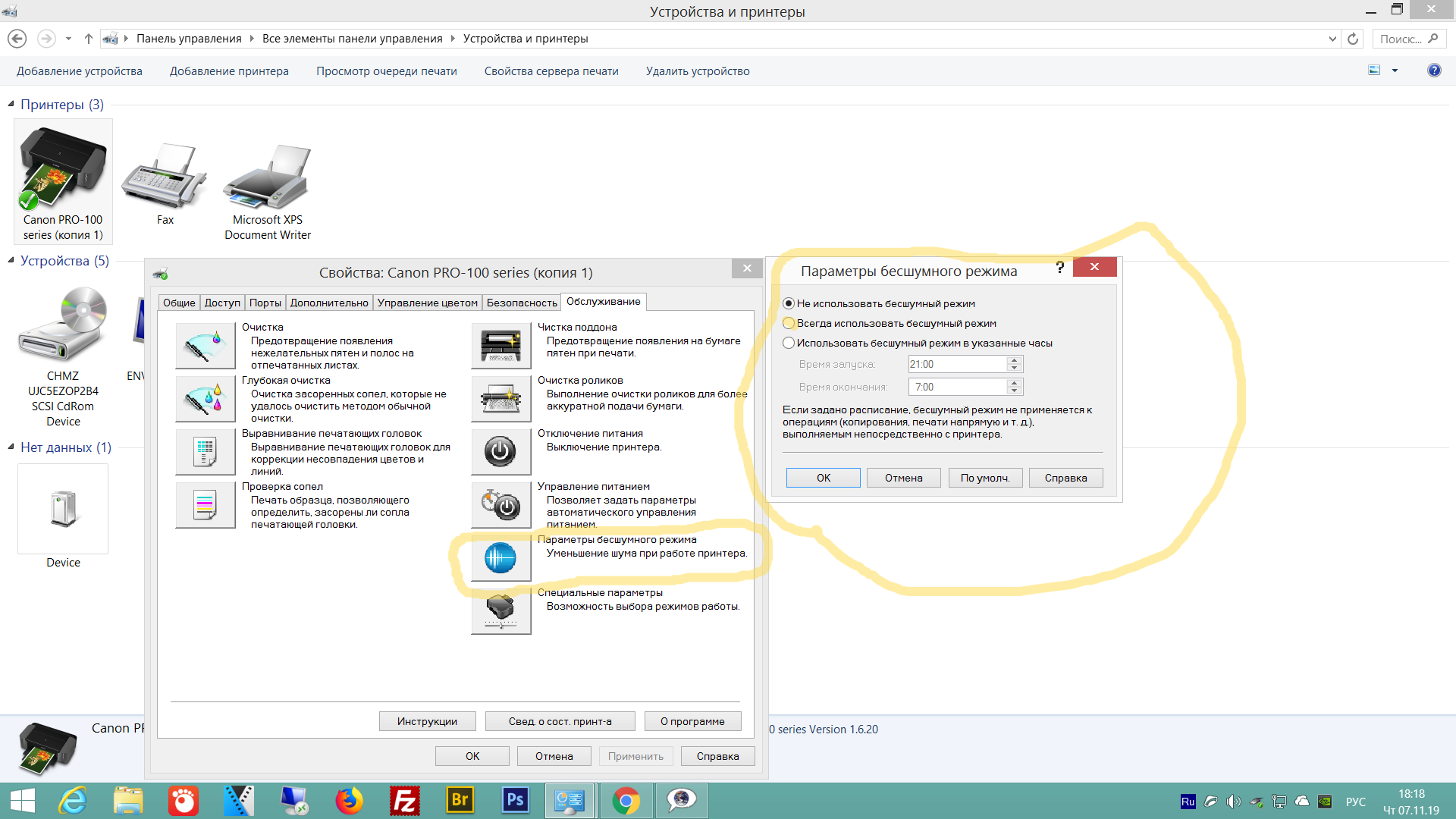Click the Deep Cleaning (Глубокая очистка) icon
Viewport: 1456px width, 819px height.
[206, 399]
